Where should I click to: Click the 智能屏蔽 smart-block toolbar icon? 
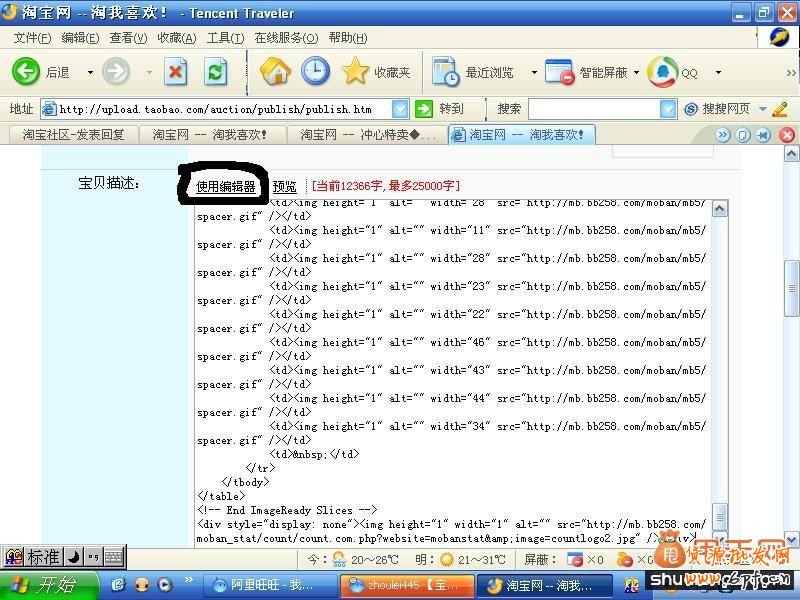pos(557,72)
